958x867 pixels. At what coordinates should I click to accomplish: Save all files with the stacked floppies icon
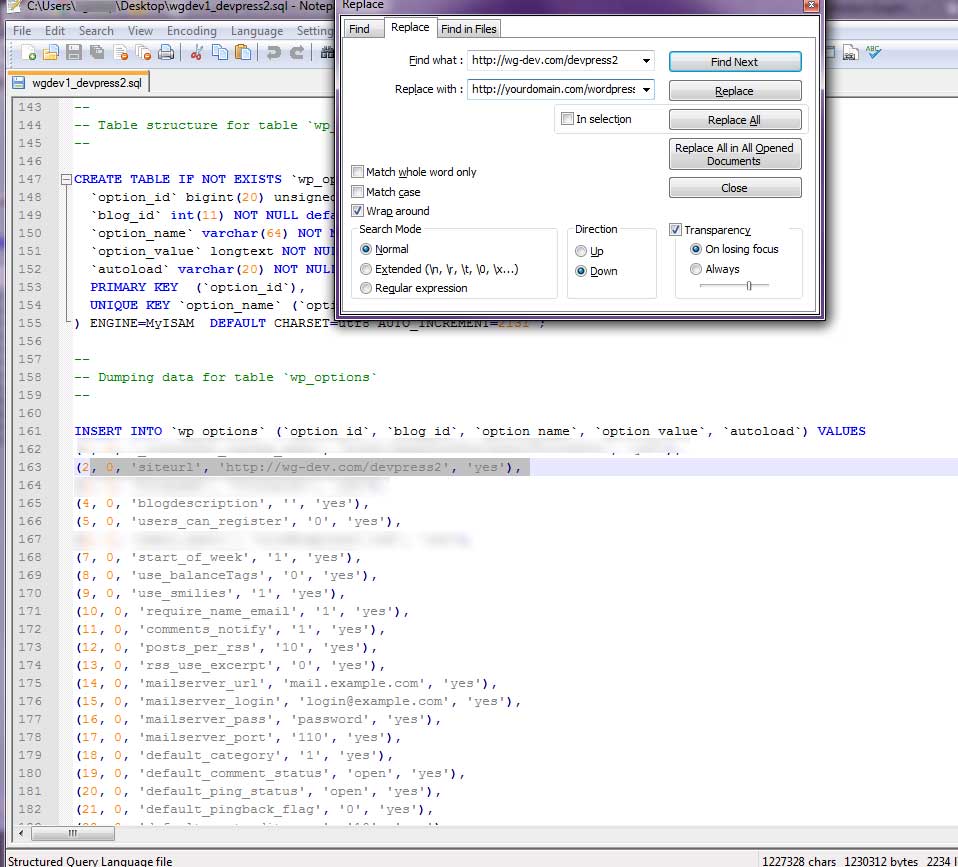pyautogui.click(x=97, y=53)
